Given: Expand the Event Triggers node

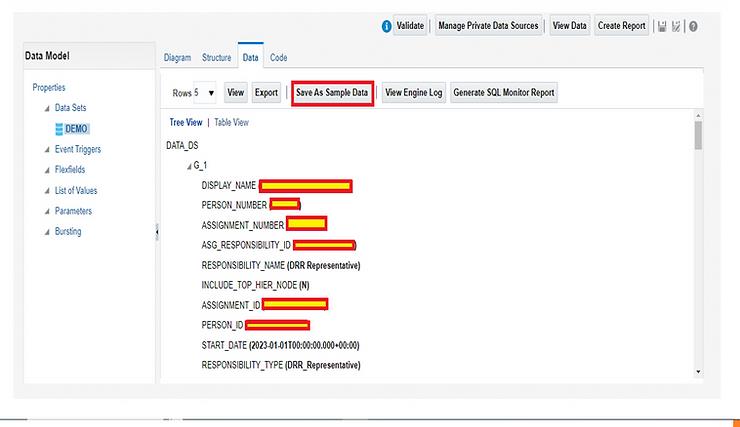Looking at the screenshot, I should [47, 150].
